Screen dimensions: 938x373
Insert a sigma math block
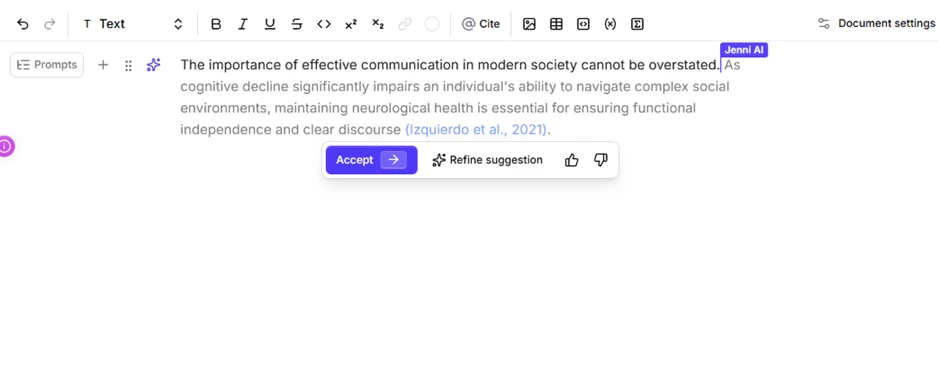point(637,24)
